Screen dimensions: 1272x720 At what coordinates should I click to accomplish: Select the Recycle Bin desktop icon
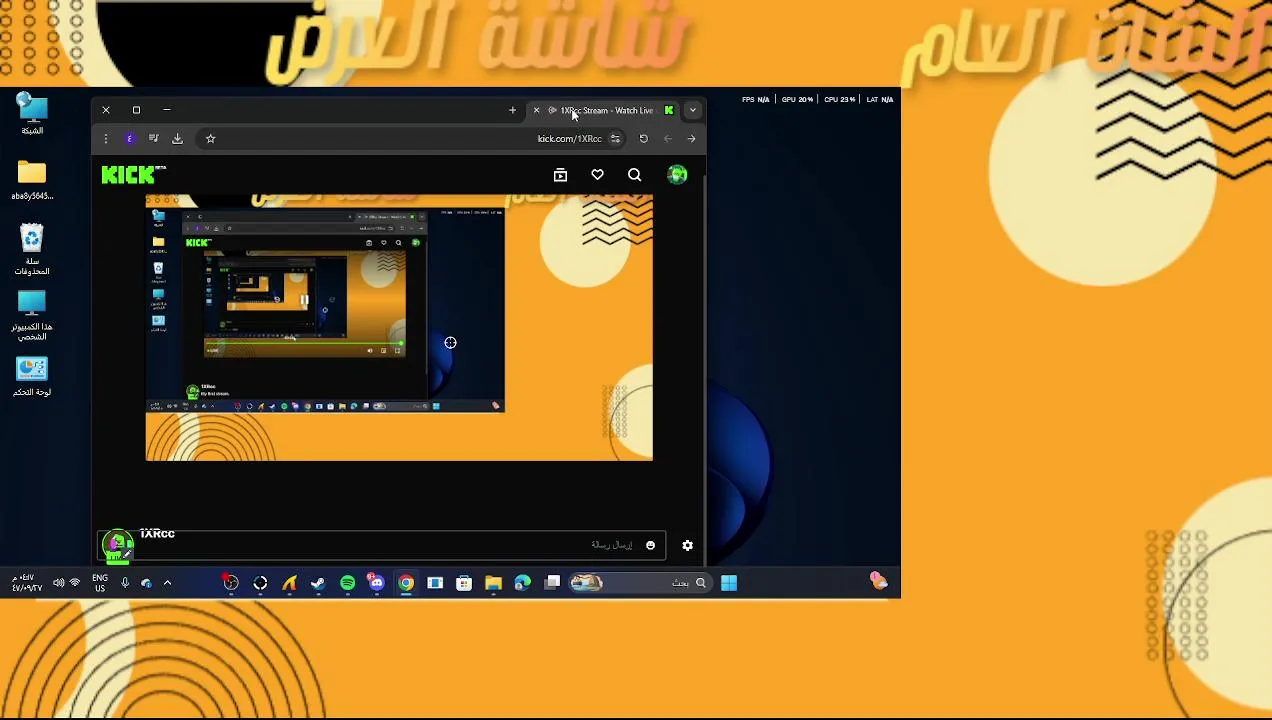click(32, 250)
